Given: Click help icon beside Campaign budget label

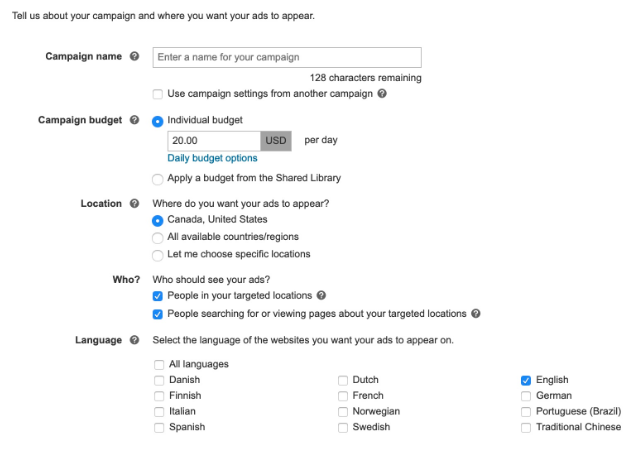Looking at the screenshot, I should 135,120.
